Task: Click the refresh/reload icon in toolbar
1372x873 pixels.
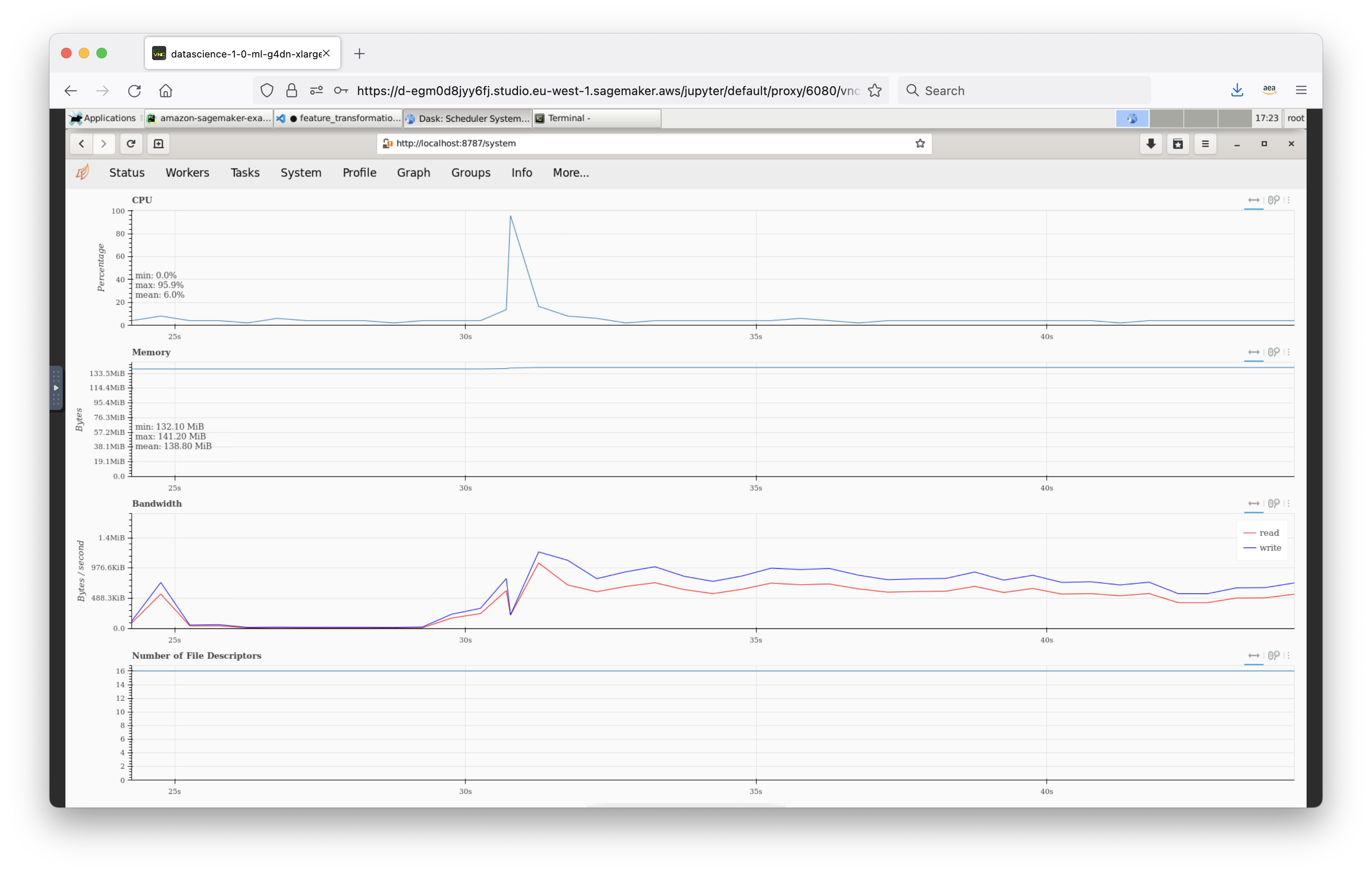Action: [x=131, y=143]
